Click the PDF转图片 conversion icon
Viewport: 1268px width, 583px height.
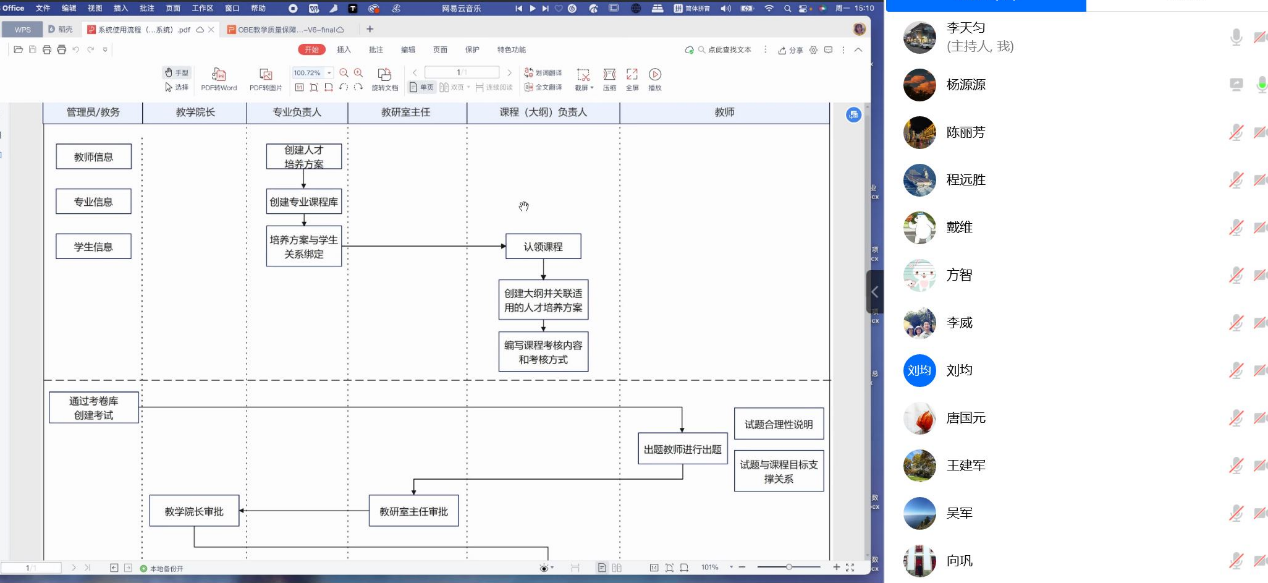(266, 75)
